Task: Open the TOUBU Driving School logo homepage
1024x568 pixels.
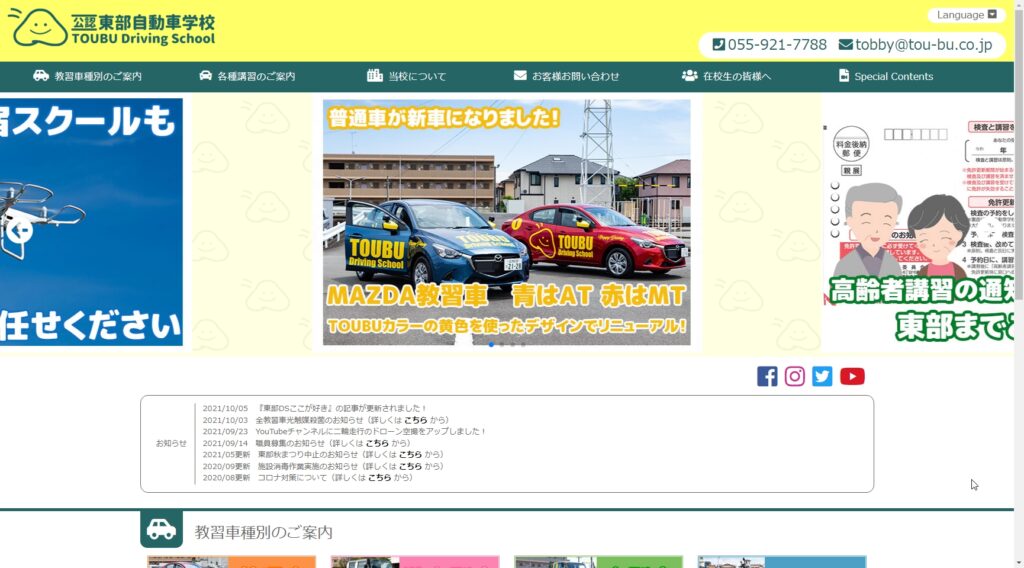Action: 112,28
